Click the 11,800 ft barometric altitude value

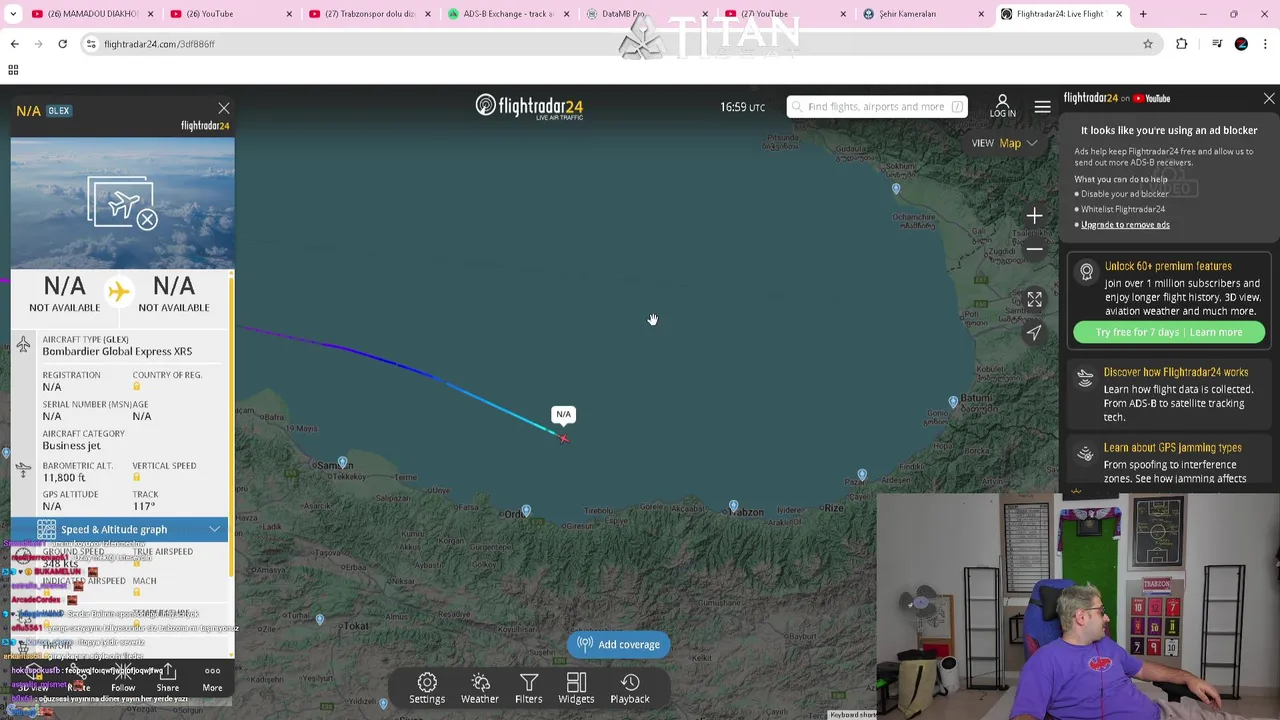pos(64,478)
